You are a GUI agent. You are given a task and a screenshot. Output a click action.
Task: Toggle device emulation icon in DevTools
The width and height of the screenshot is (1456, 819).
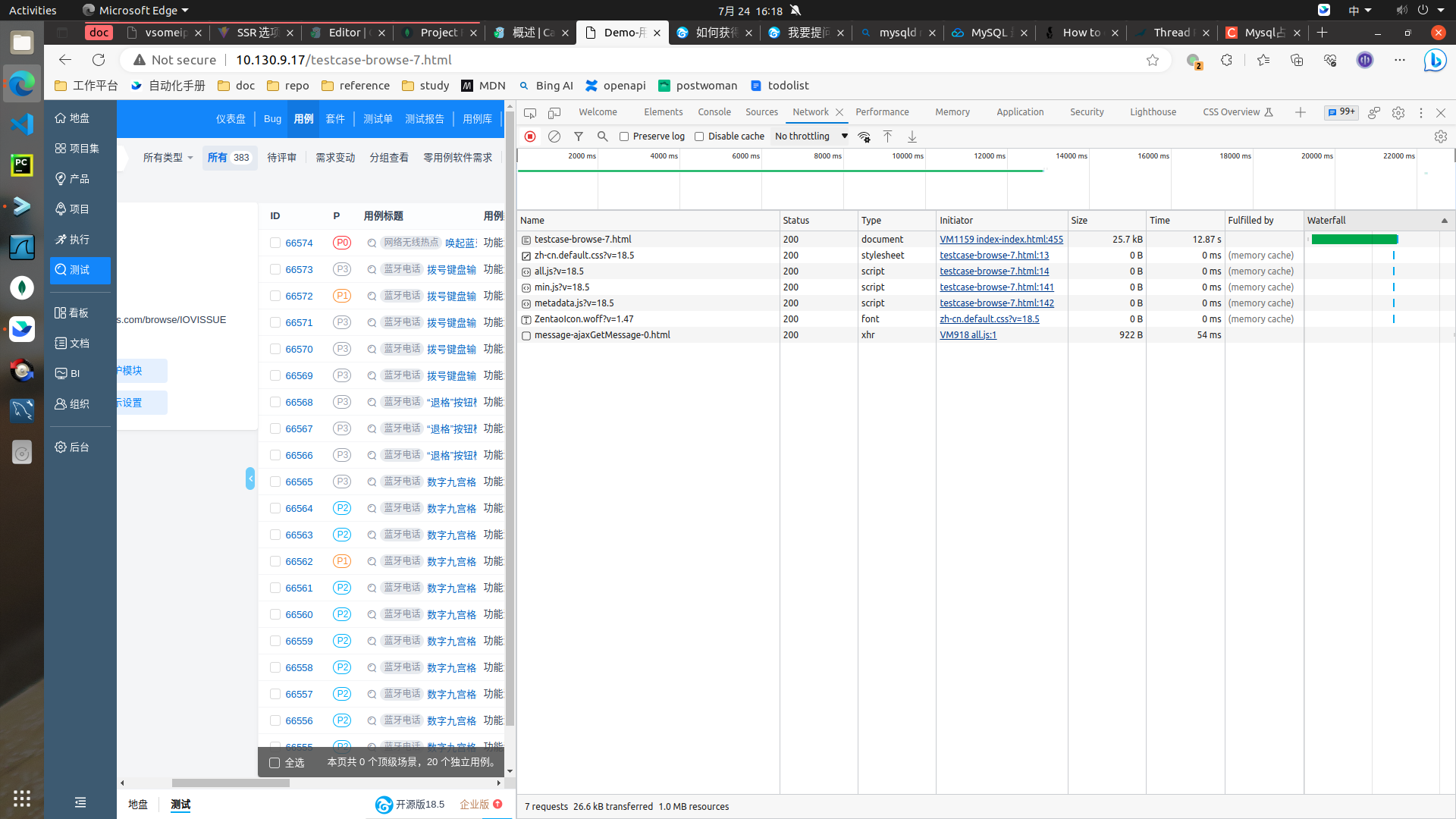click(x=554, y=112)
